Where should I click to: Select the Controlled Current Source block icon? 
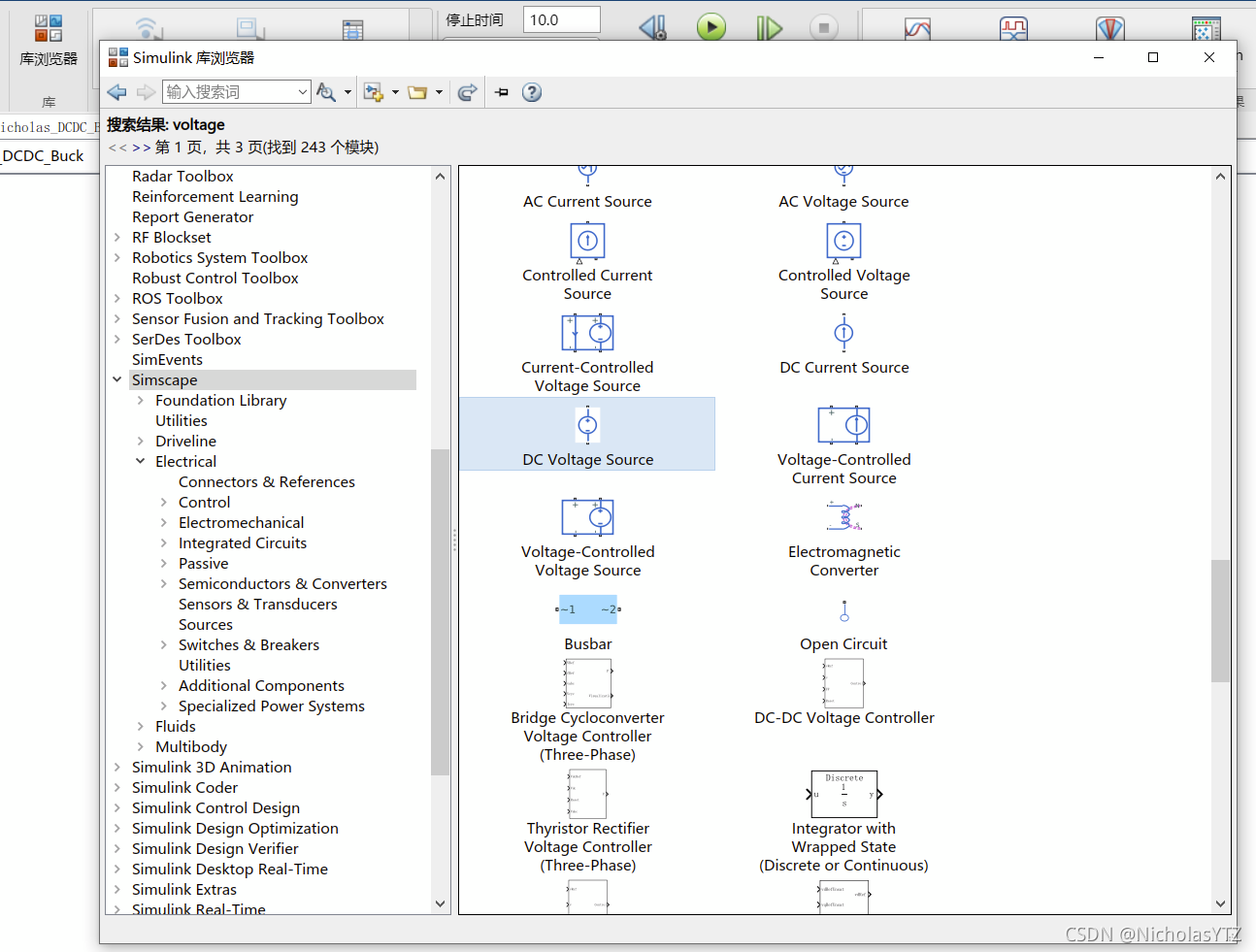click(587, 242)
